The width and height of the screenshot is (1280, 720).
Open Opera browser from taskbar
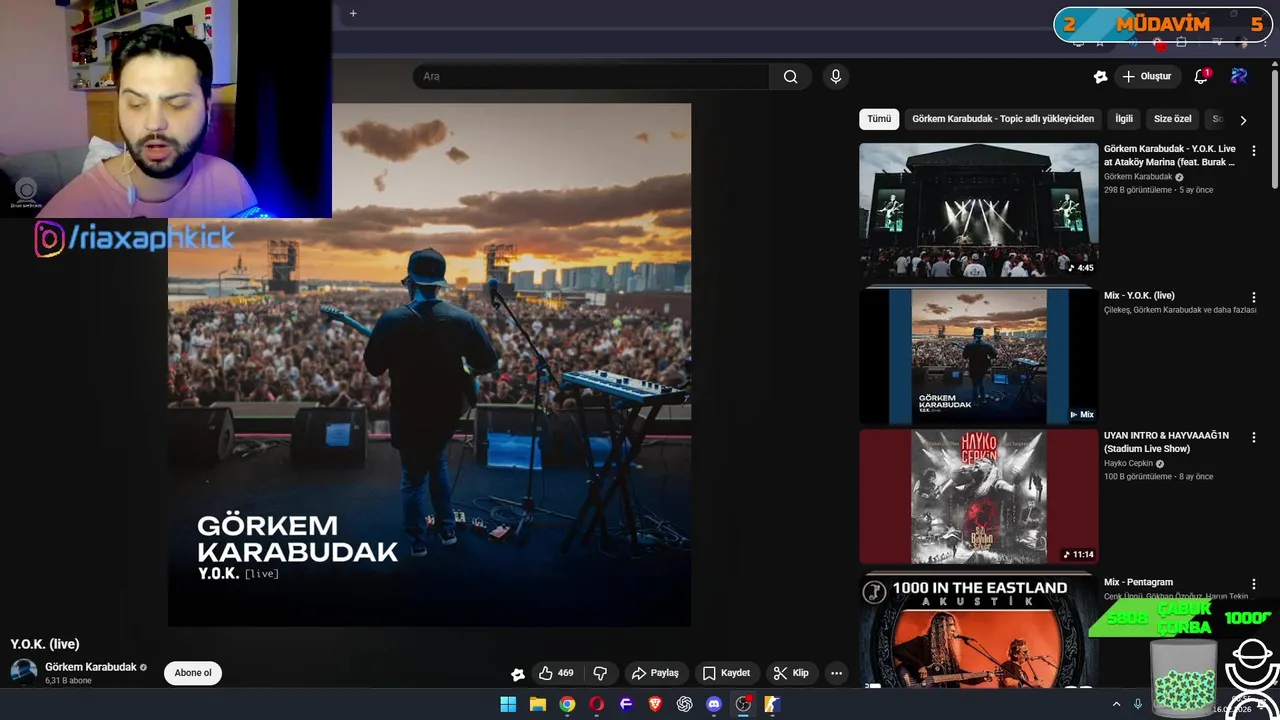tap(597, 704)
